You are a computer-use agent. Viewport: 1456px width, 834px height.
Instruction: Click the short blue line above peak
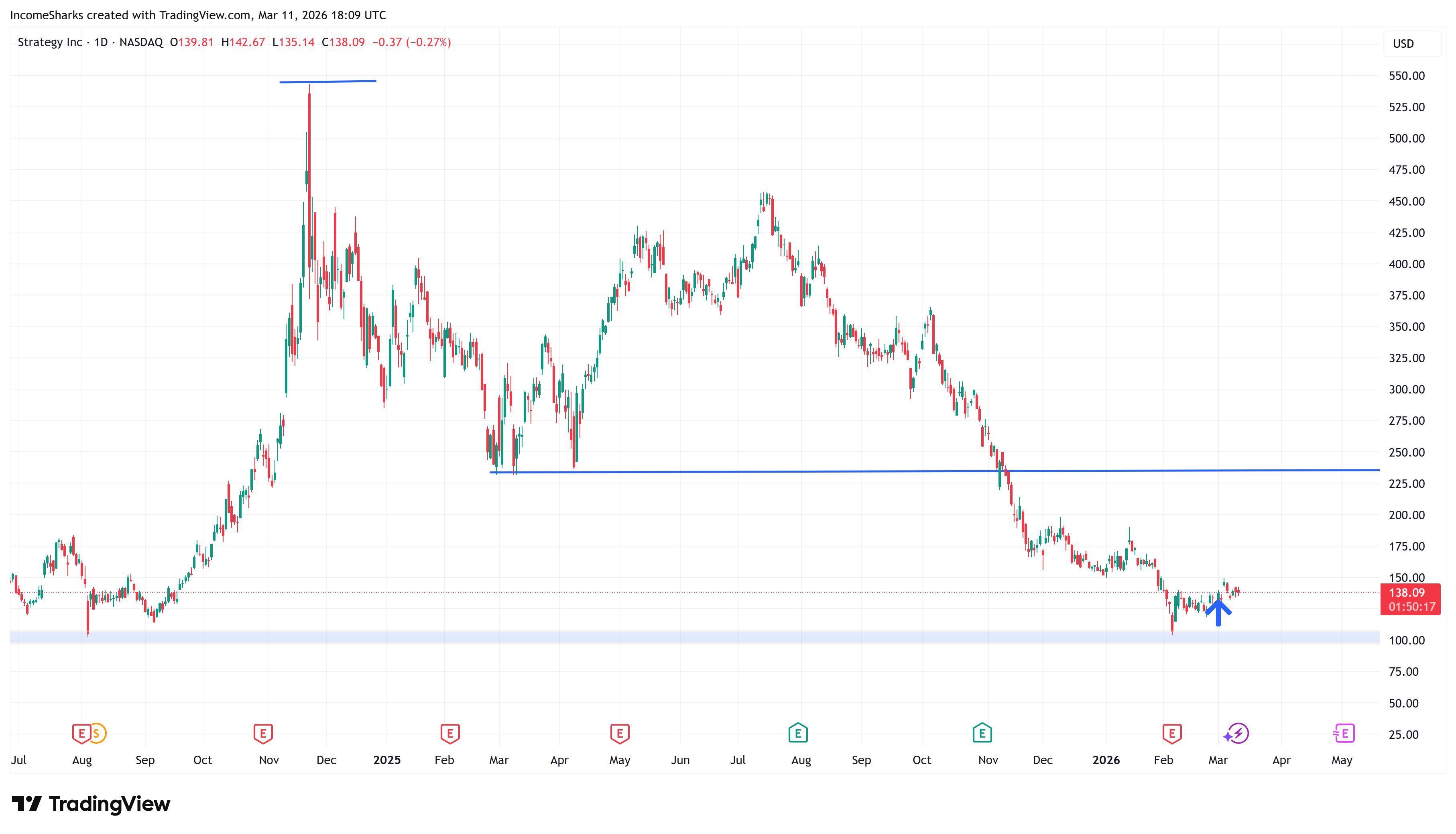[x=328, y=82]
